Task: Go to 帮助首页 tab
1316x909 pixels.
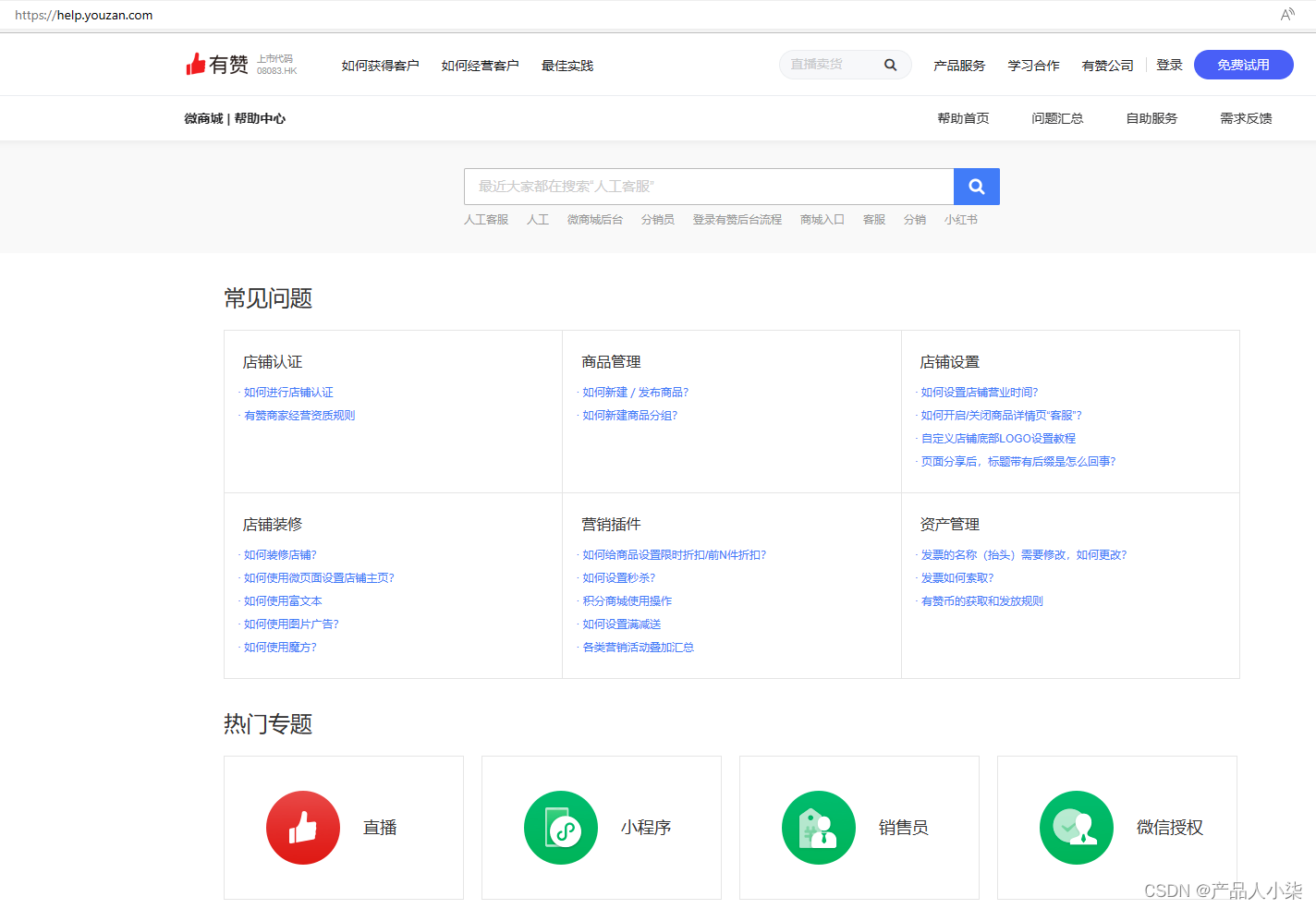Action: click(x=963, y=118)
